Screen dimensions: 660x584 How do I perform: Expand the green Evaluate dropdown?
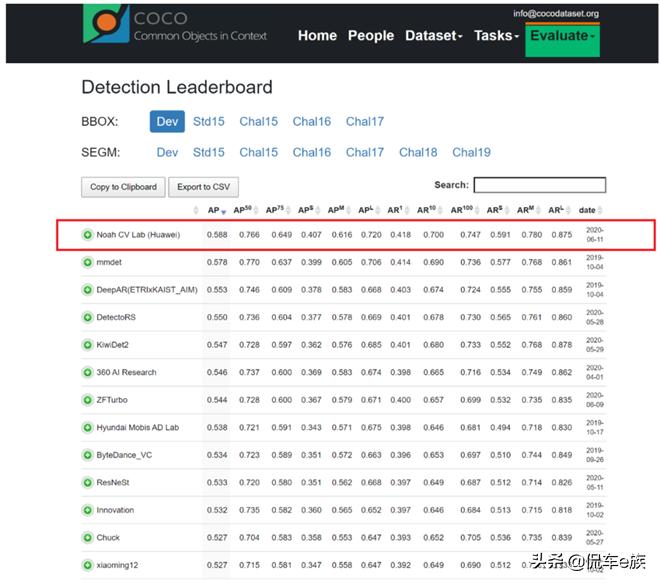coord(561,36)
